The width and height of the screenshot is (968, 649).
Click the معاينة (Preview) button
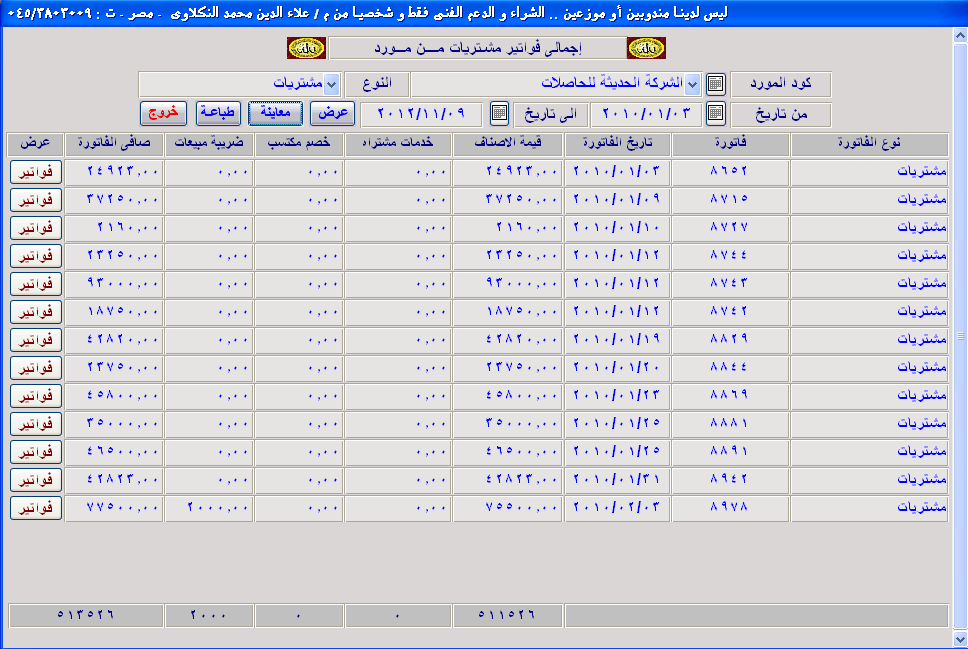tap(275, 113)
